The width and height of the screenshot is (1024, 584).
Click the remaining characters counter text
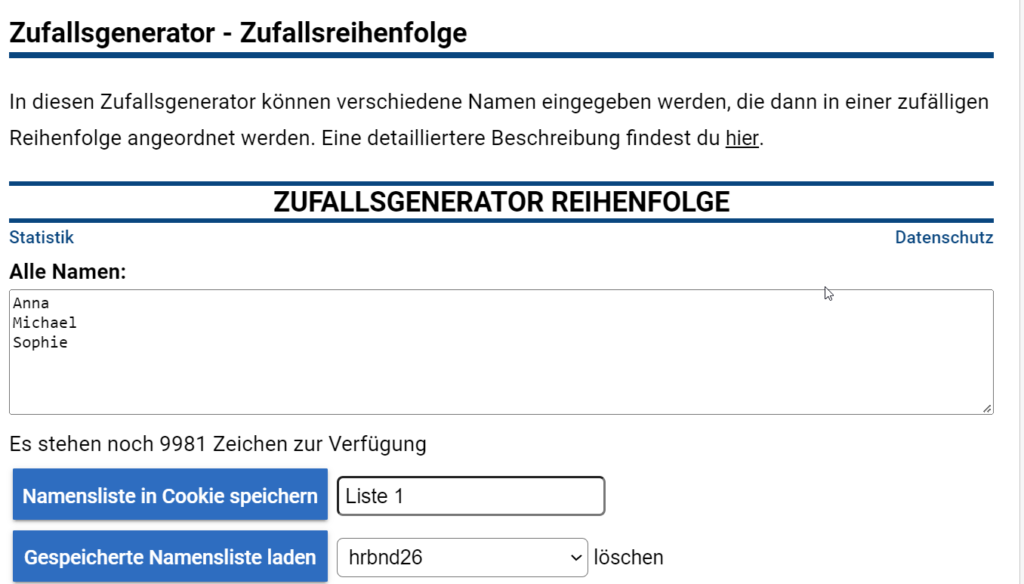pos(217,444)
